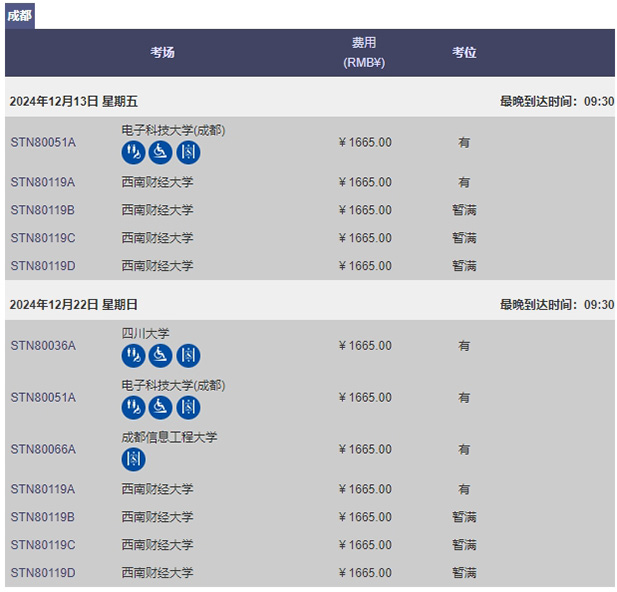The height and width of the screenshot is (592, 617).
Task: Click hearing aid icon for December 22 电子科技大学
Action: (x=133, y=407)
